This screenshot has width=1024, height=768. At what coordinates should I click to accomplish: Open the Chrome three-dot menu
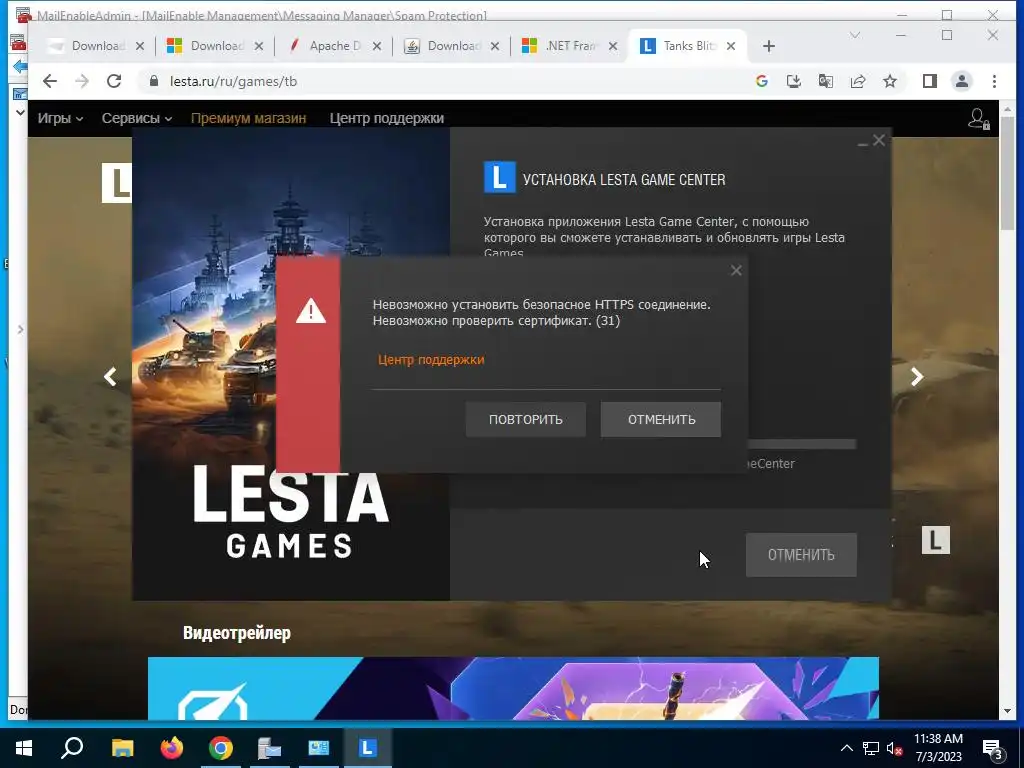[994, 81]
